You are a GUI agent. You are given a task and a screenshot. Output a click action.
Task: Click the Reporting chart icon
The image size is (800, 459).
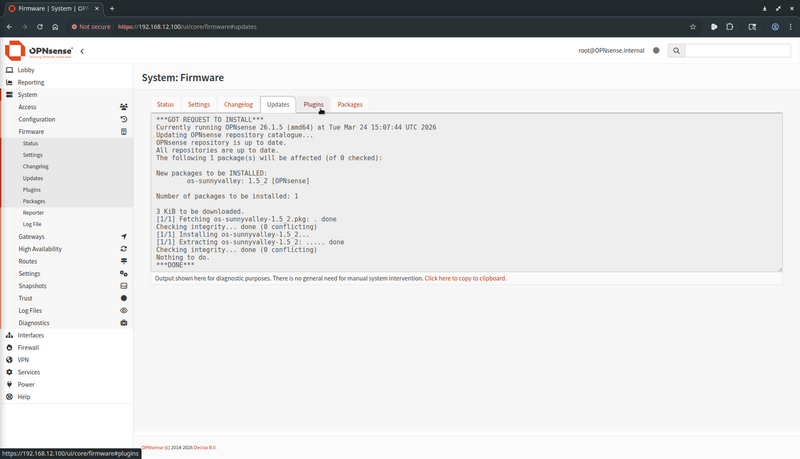point(9,82)
